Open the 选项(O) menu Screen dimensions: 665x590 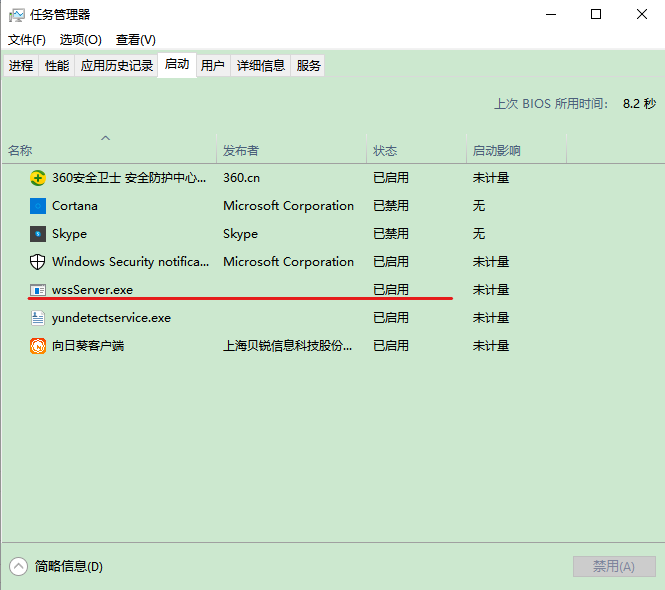81,40
